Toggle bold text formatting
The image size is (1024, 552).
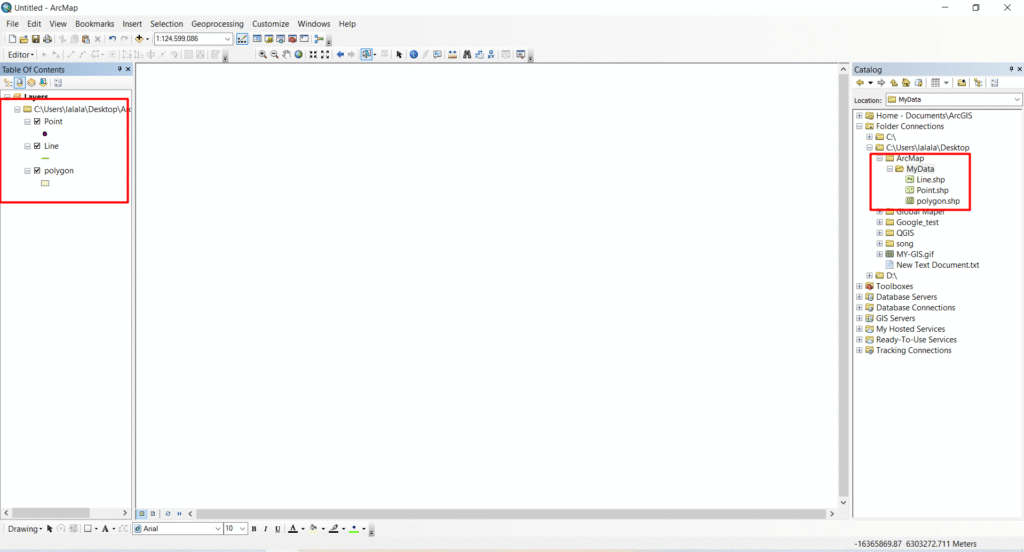tap(254, 529)
